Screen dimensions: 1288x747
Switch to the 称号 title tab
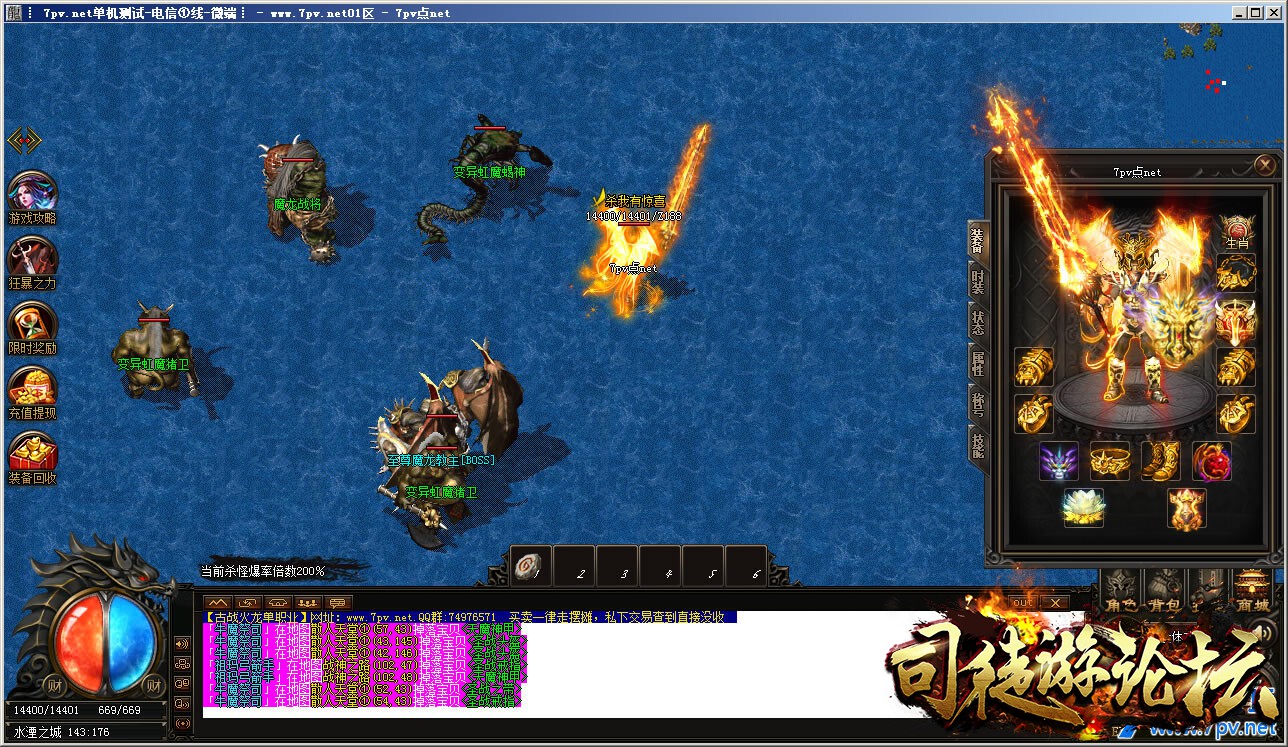pos(979,404)
